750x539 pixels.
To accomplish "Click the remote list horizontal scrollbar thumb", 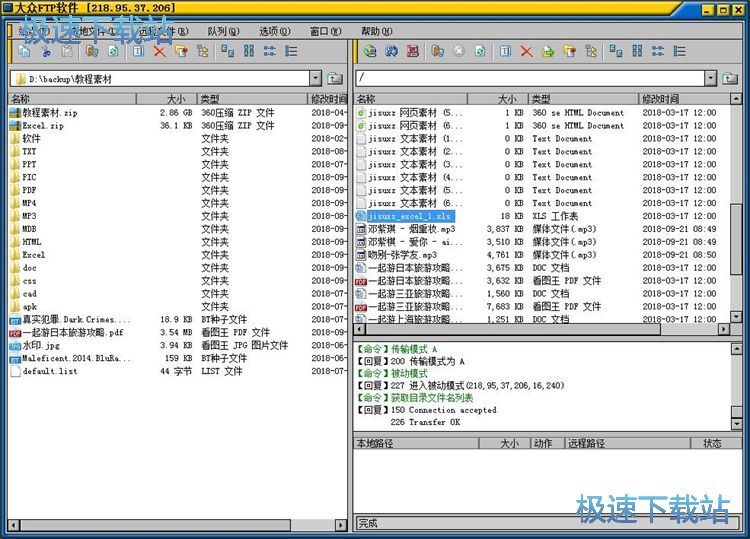I will click(513, 329).
